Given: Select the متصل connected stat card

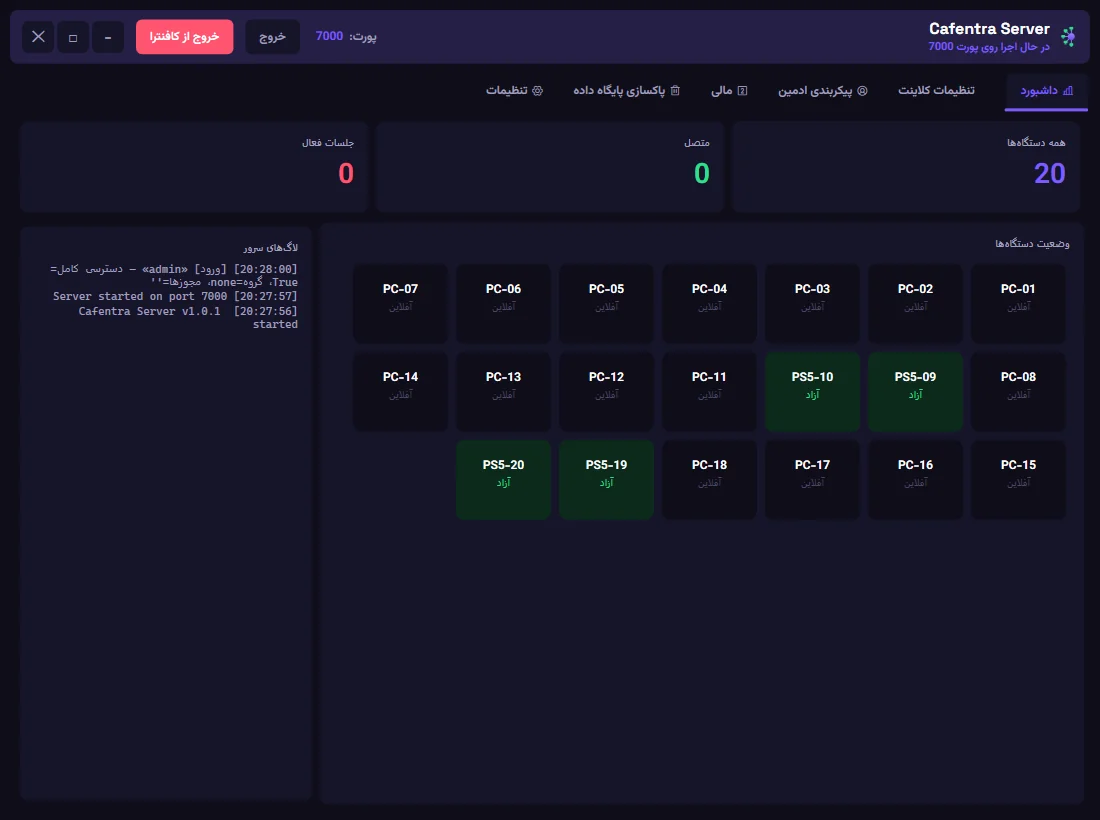Looking at the screenshot, I should (549, 167).
